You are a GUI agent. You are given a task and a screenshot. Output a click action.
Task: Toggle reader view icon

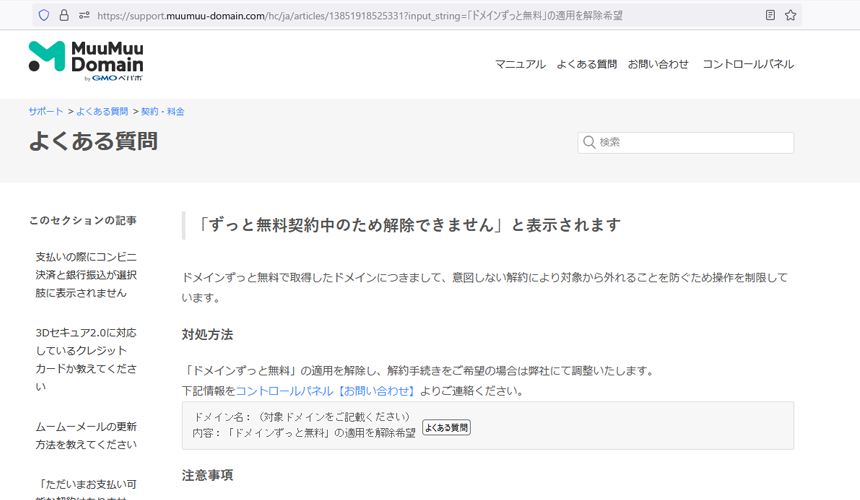(x=770, y=15)
